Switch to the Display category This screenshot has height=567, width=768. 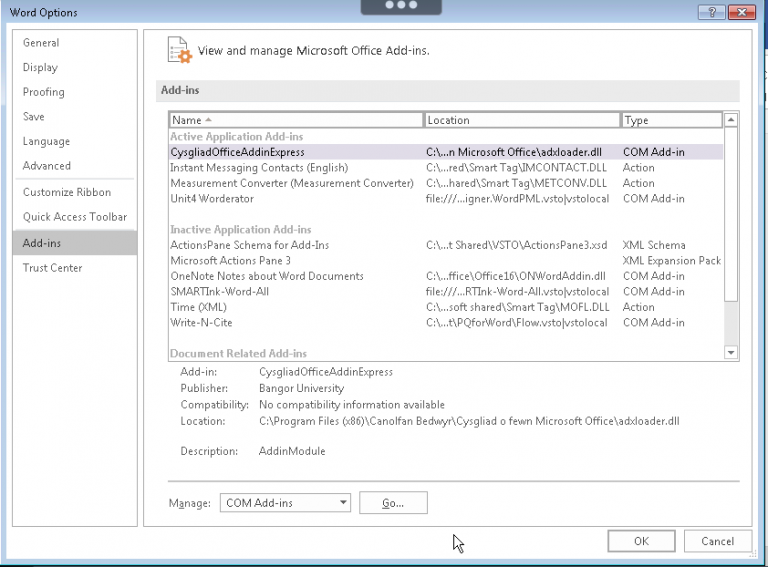coord(40,68)
